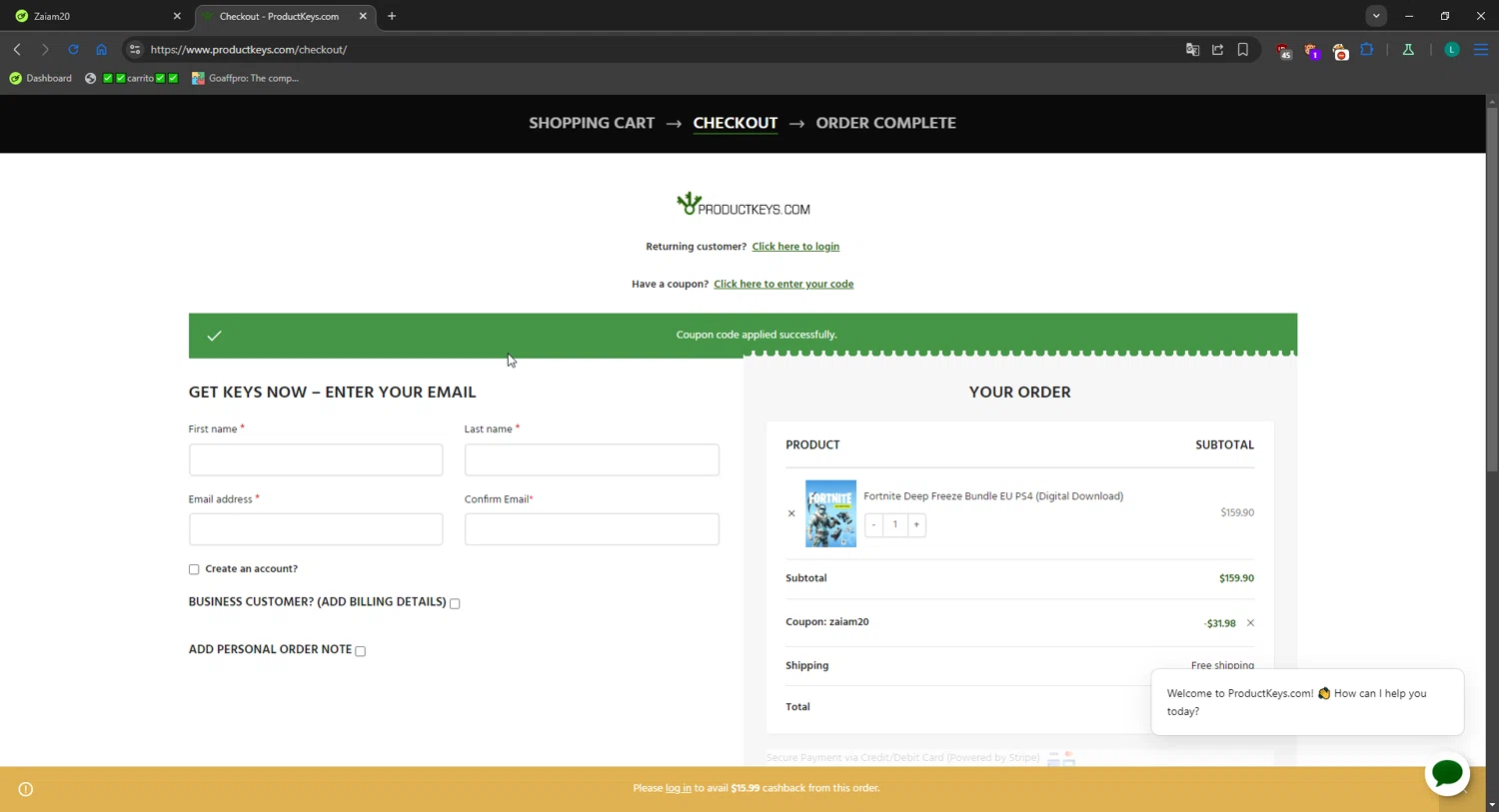Close the Zaiam20 tab

click(177, 16)
